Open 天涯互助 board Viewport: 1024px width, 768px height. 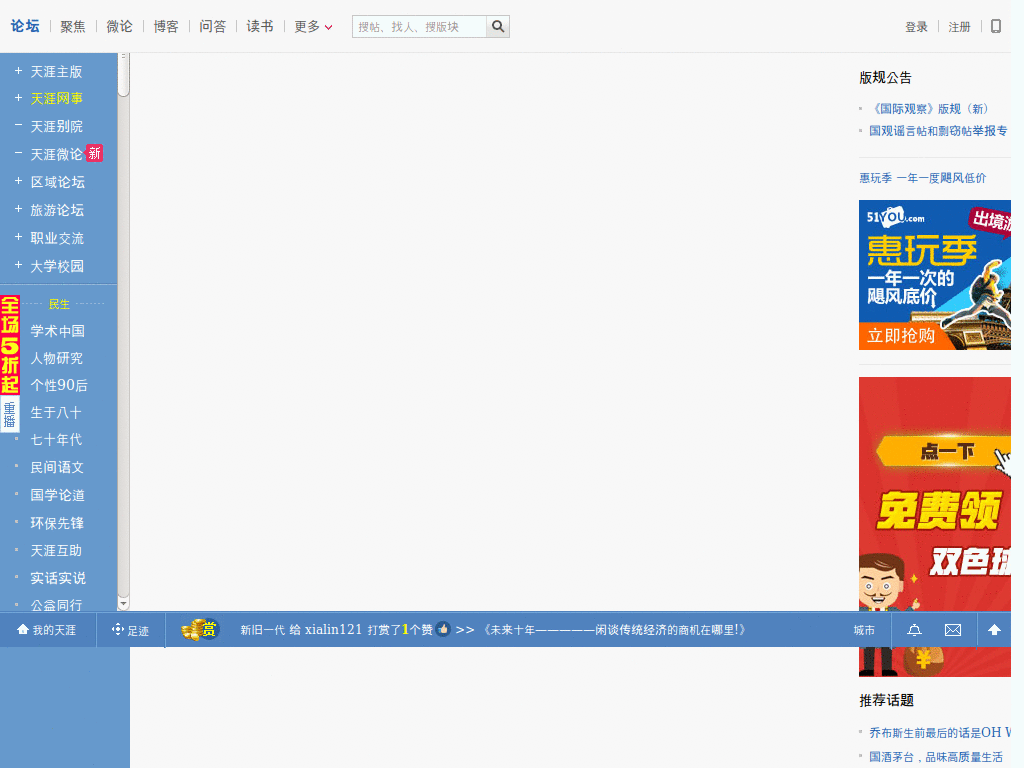(x=56, y=551)
